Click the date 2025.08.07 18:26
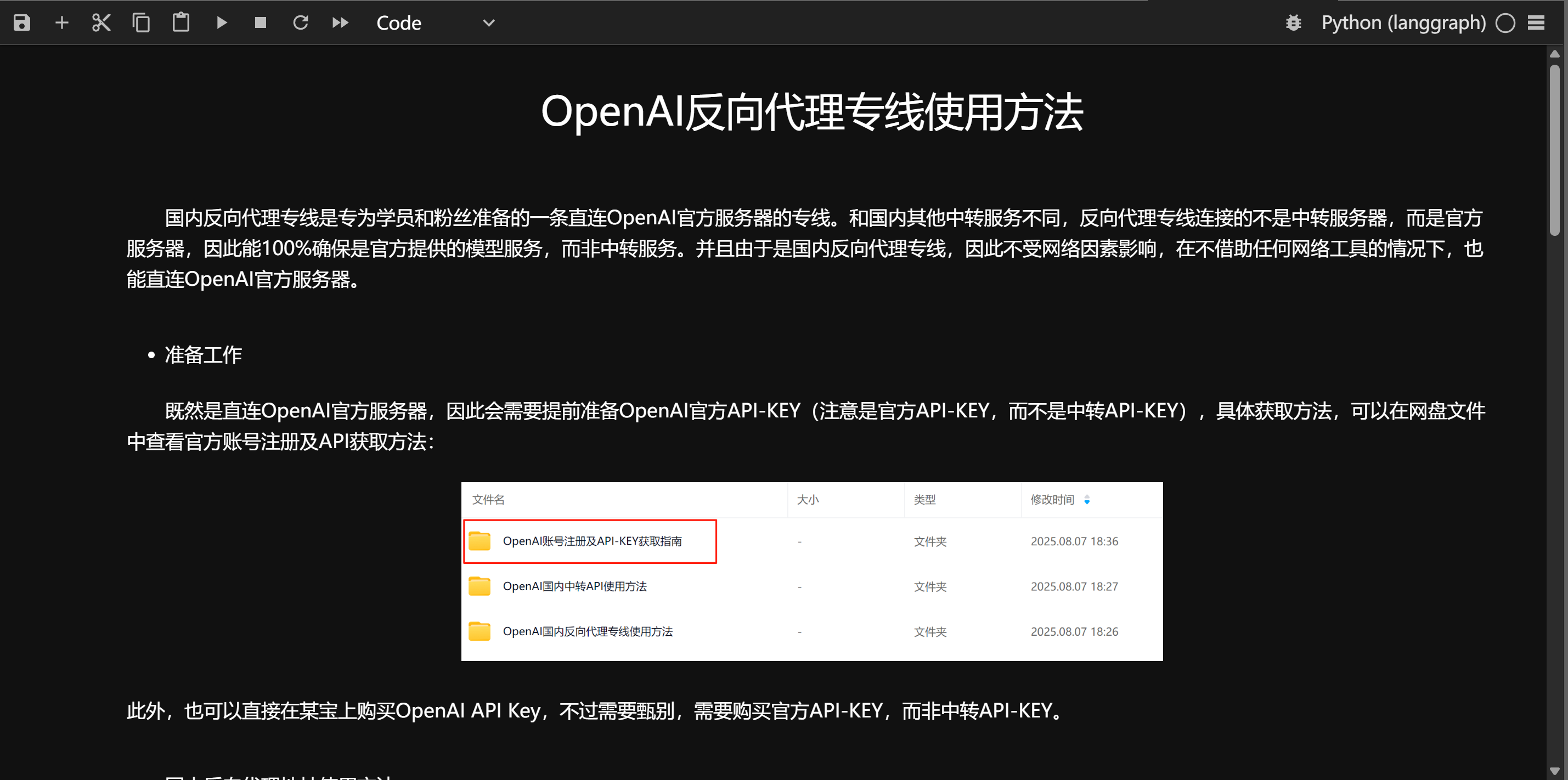 1074,631
